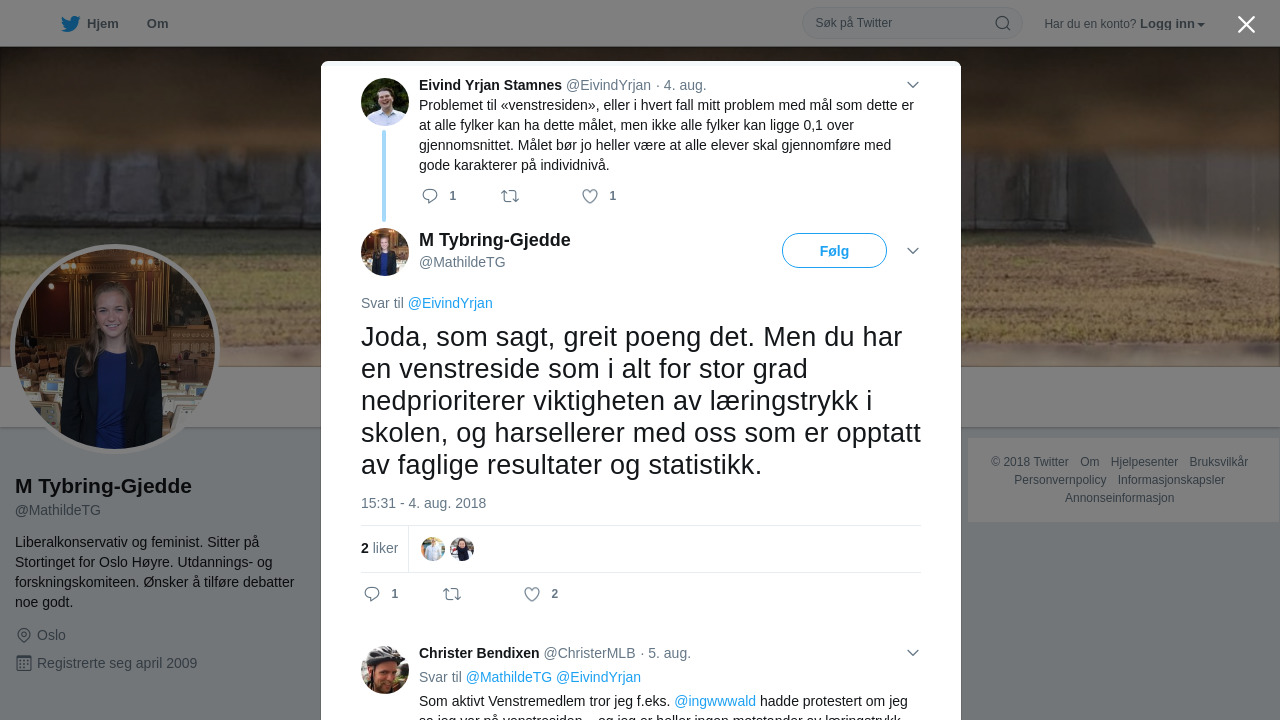
Task: Close the tweet overlay with the X
Action: click(x=1246, y=24)
